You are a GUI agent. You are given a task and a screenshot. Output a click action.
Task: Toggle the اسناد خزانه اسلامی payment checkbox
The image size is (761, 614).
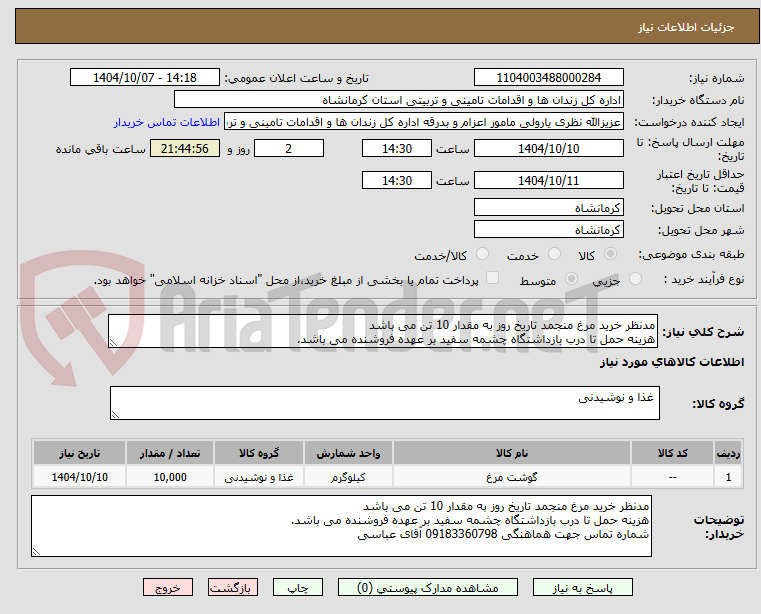pos(493,278)
